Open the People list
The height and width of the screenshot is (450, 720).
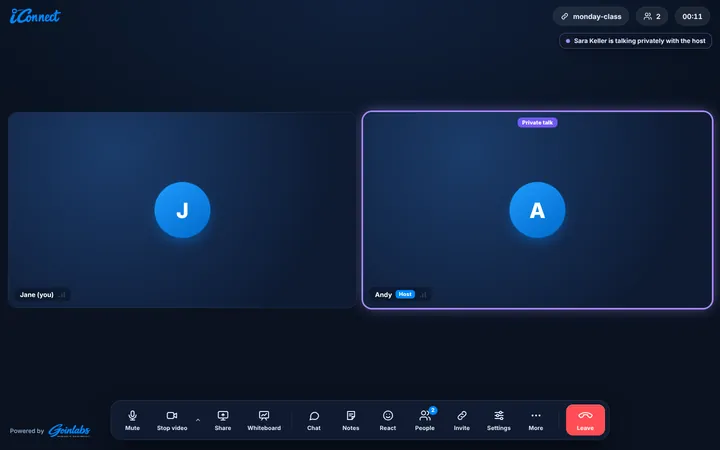tap(425, 420)
